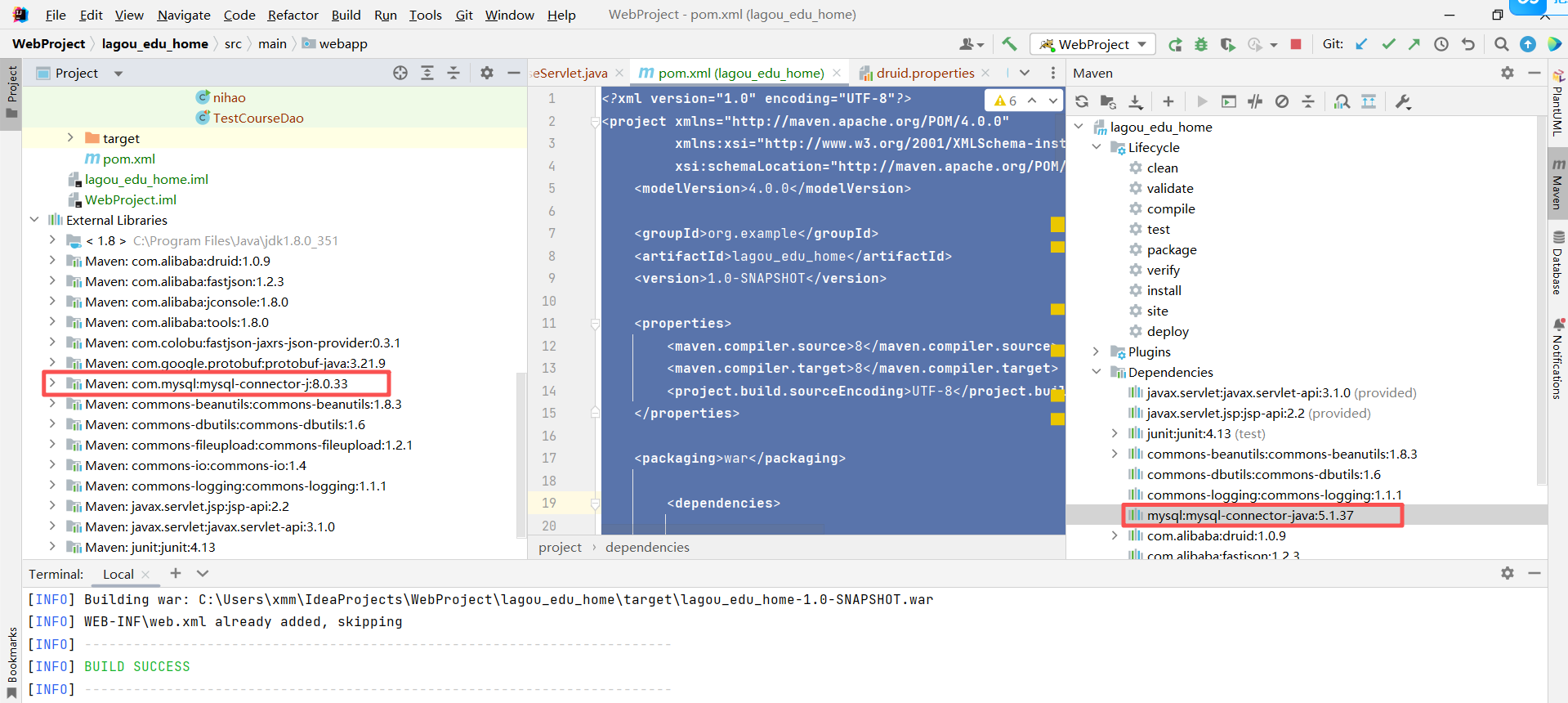Viewport: 1568px width, 703px height.
Task: Select mysql:mysql-connector-java:5.1.37 in Maven dependencies
Action: tap(1250, 515)
